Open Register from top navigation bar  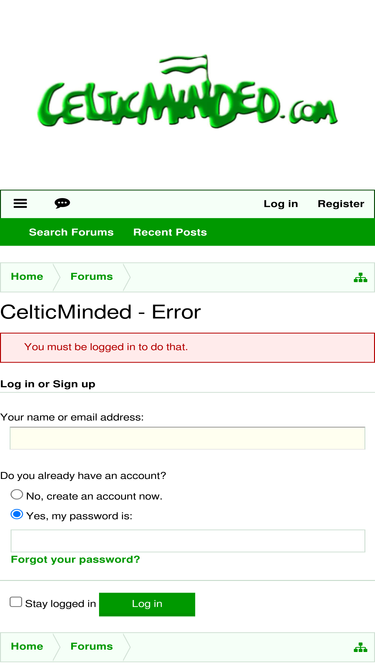point(341,204)
